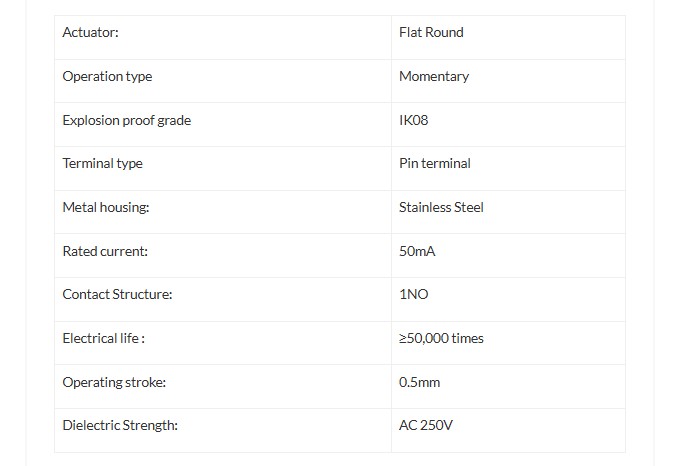Select the "0.5mm" value cell
Image resolution: width=677 pixels, height=466 pixels.
(419, 383)
